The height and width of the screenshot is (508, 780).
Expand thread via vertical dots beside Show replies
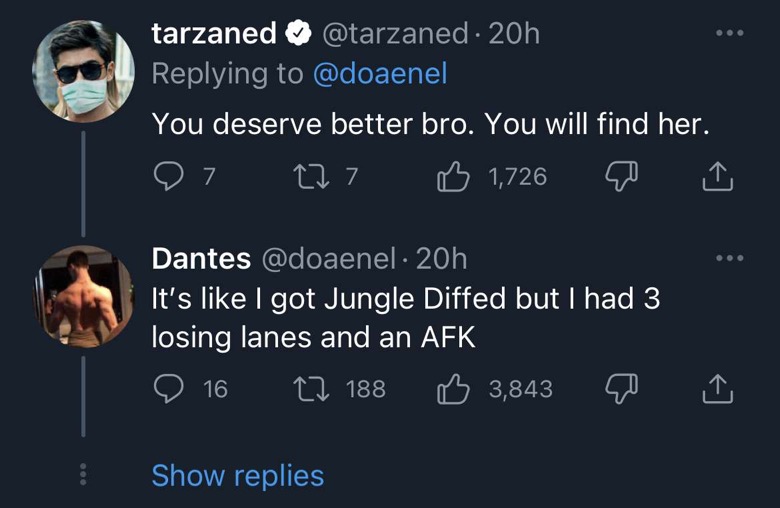[83, 474]
